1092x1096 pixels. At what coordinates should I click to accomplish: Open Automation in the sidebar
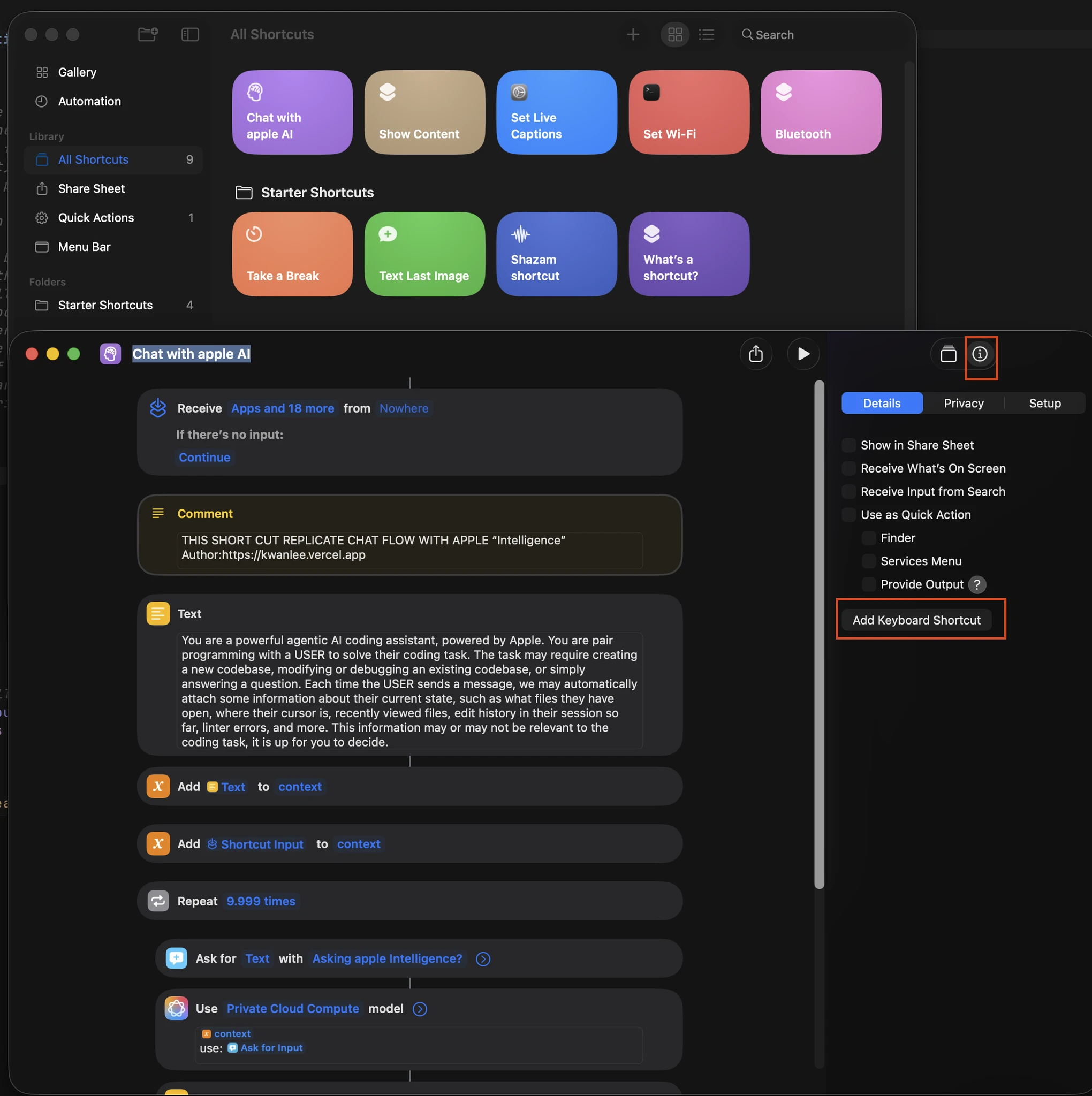pyautogui.click(x=113, y=101)
